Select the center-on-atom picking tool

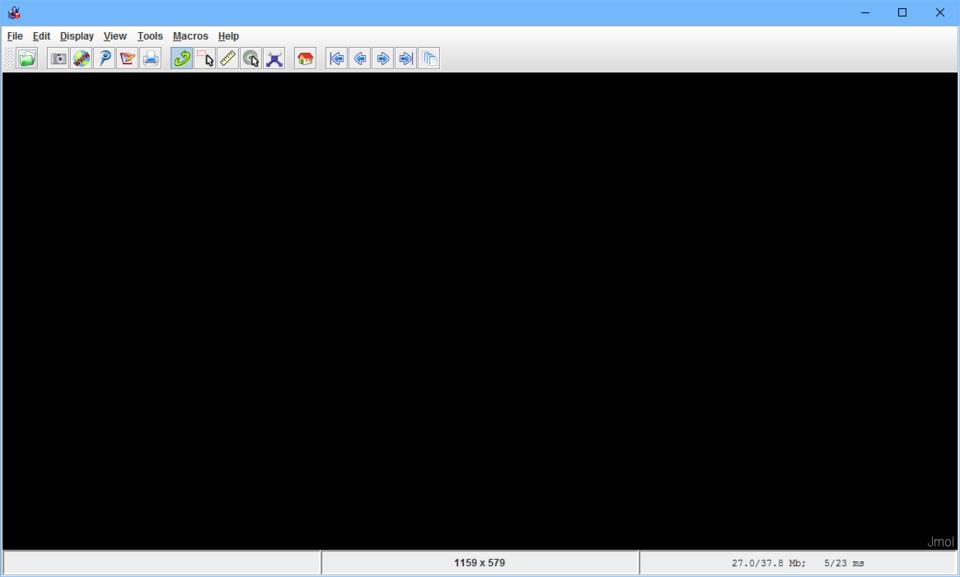(x=251, y=59)
